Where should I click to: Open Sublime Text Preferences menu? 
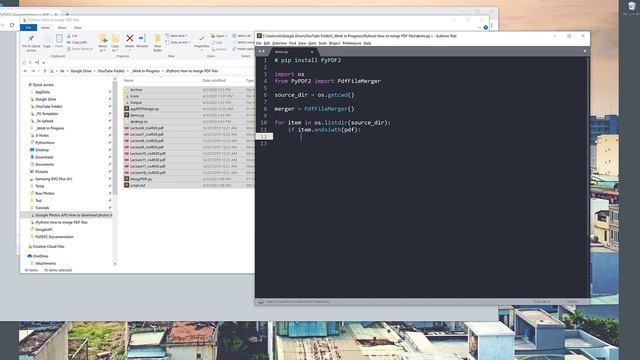(x=351, y=43)
